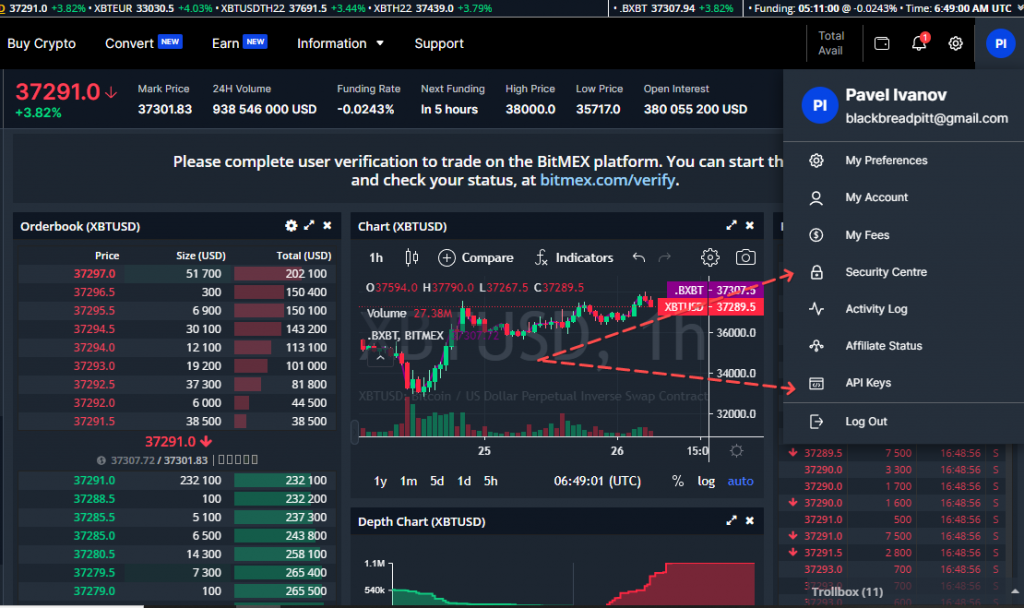Expand the Depth Chart panel to fullscreen
Screen dimensions: 1024x608
(731, 520)
